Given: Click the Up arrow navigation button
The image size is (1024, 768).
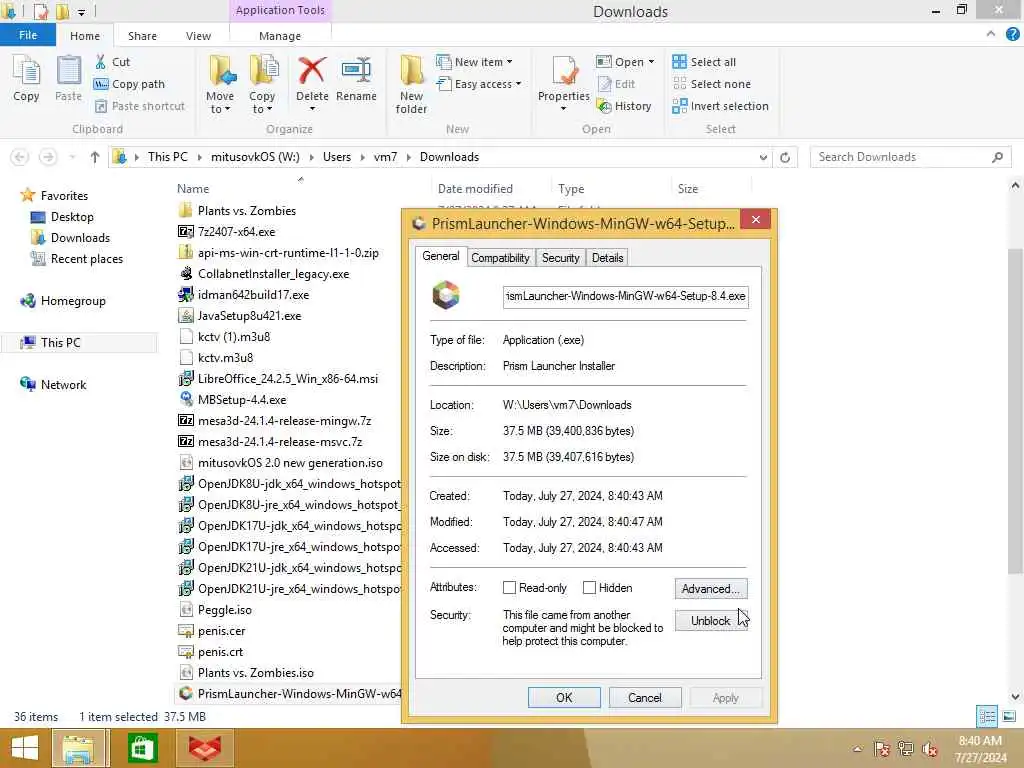Looking at the screenshot, I should coord(95,157).
